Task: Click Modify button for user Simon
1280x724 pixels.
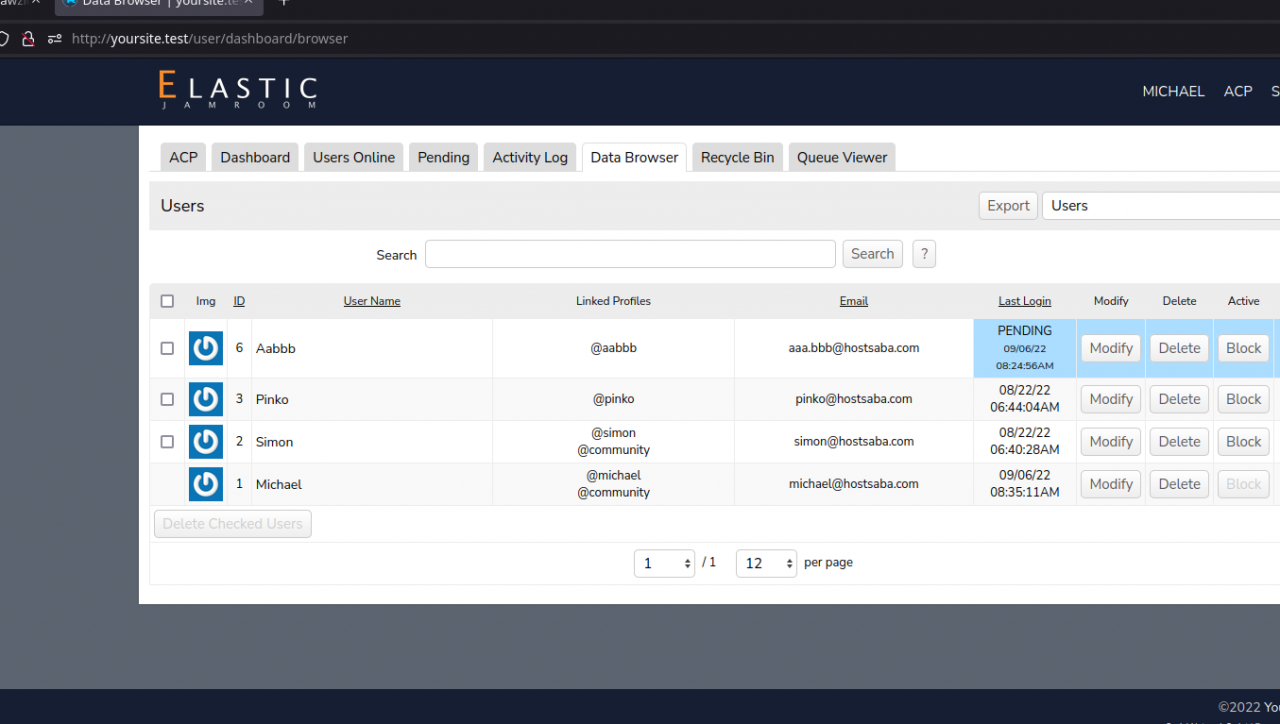Action: (1110, 441)
